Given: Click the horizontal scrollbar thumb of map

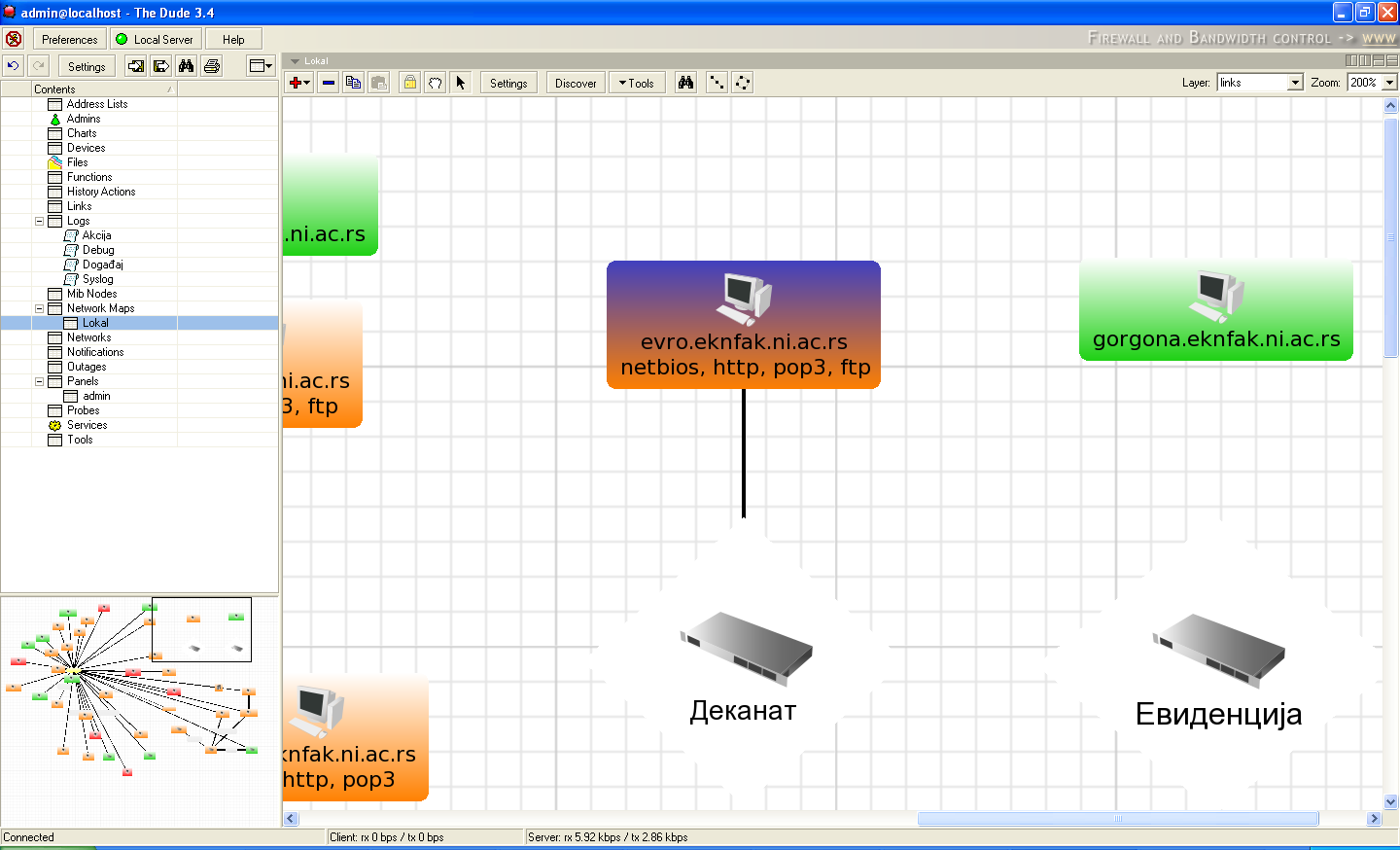Looking at the screenshot, I should (1118, 819).
